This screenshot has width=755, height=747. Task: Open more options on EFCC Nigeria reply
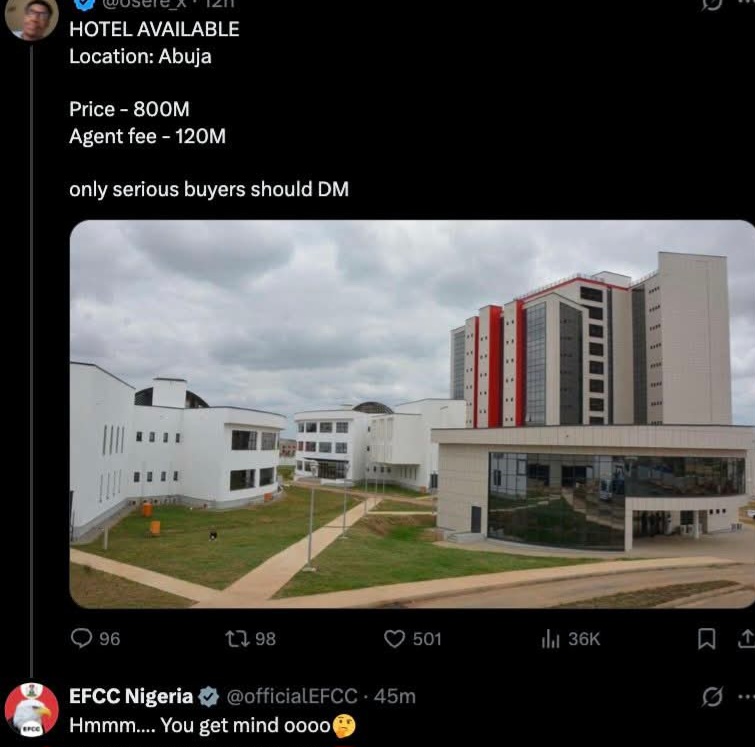click(745, 697)
